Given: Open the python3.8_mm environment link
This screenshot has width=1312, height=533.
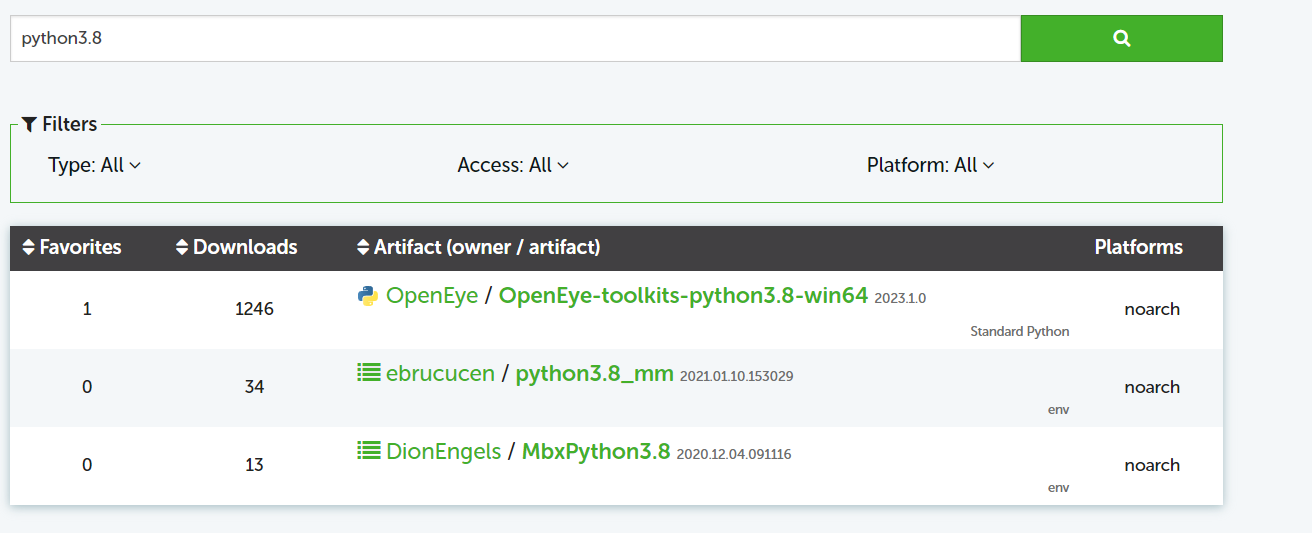Looking at the screenshot, I should (x=594, y=374).
